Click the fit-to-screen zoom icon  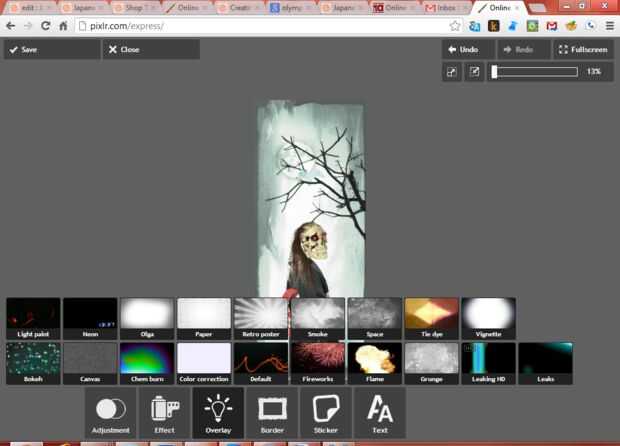click(452, 72)
